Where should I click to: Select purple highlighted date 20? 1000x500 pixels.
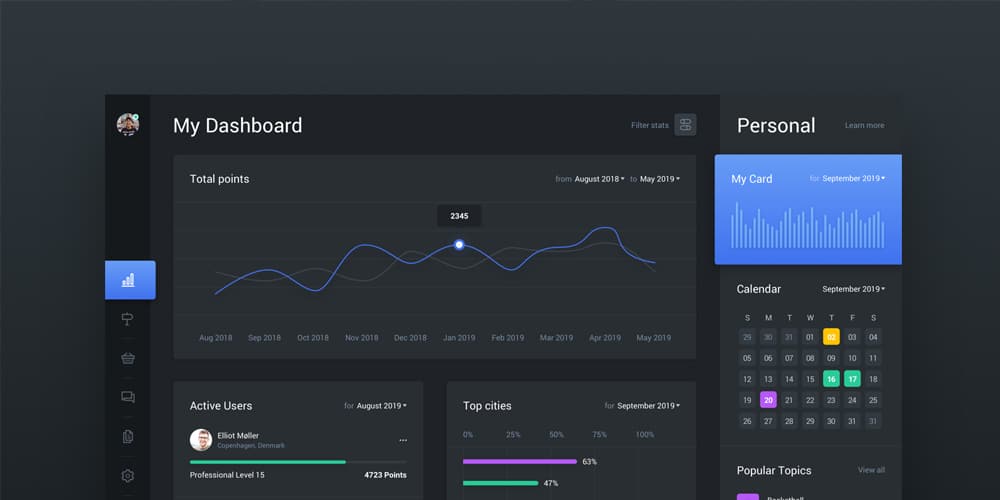click(x=768, y=400)
